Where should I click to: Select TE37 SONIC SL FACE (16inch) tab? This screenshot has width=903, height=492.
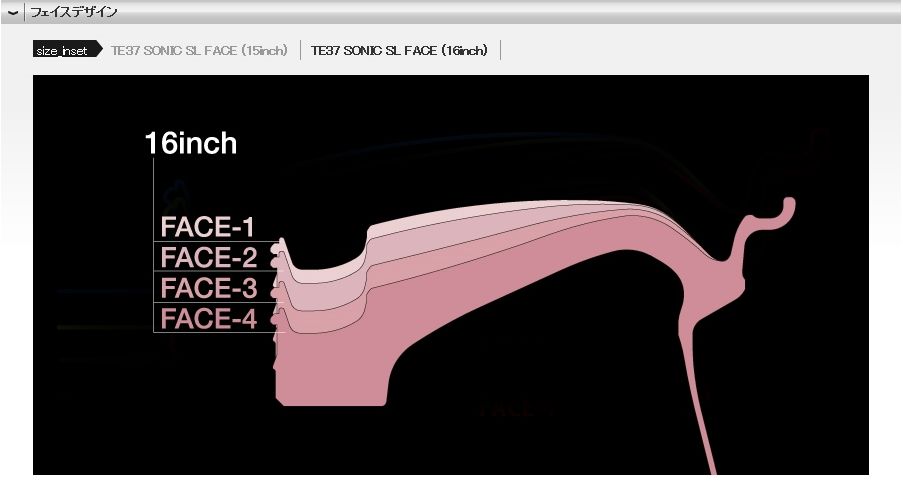399,50
